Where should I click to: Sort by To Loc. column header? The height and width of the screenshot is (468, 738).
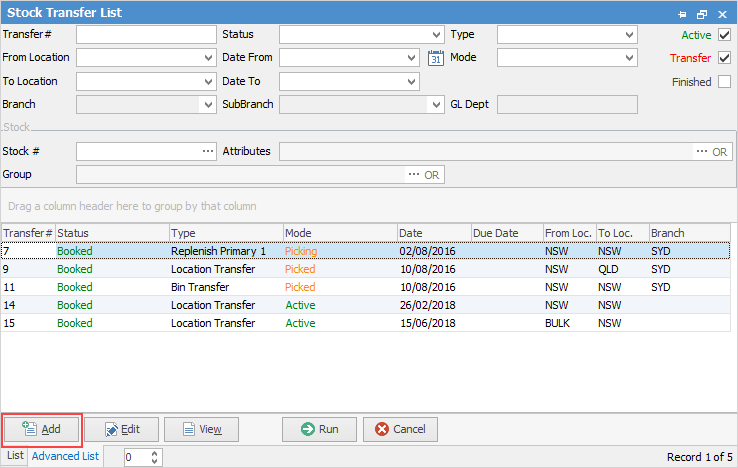(623, 233)
